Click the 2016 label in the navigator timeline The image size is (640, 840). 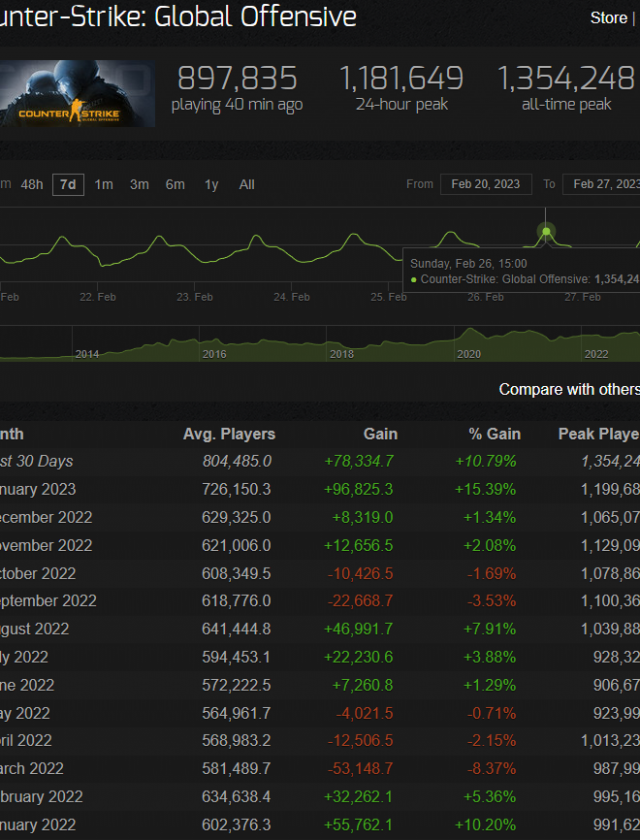(x=214, y=354)
